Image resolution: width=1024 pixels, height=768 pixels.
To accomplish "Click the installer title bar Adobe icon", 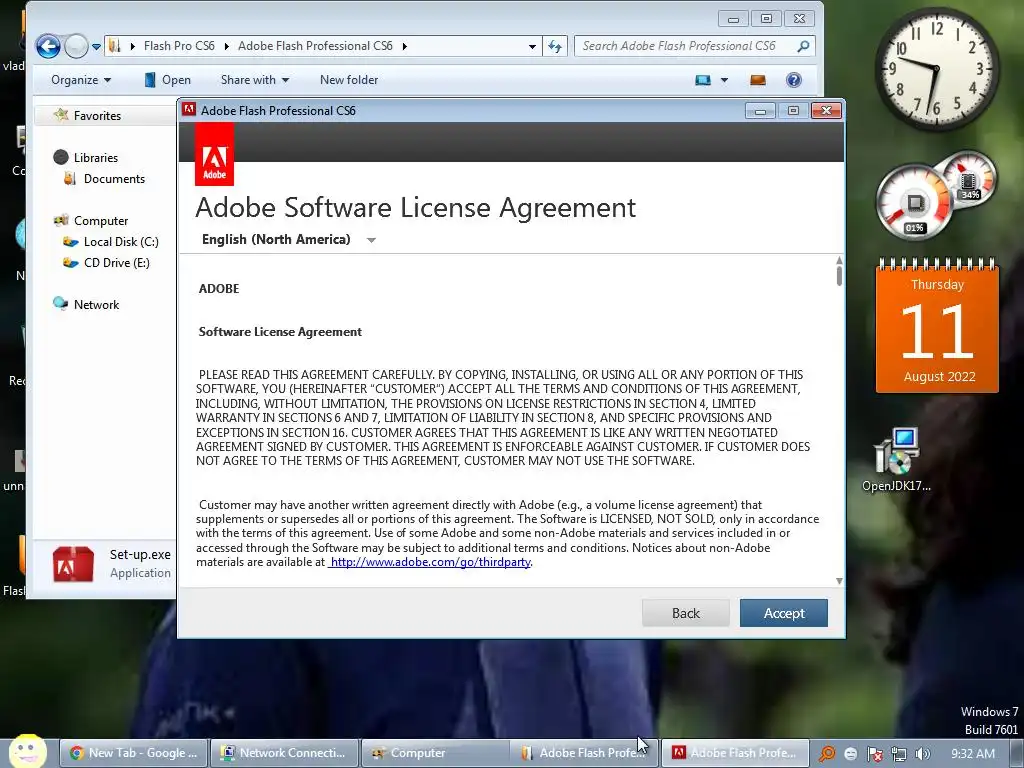I will [x=189, y=110].
